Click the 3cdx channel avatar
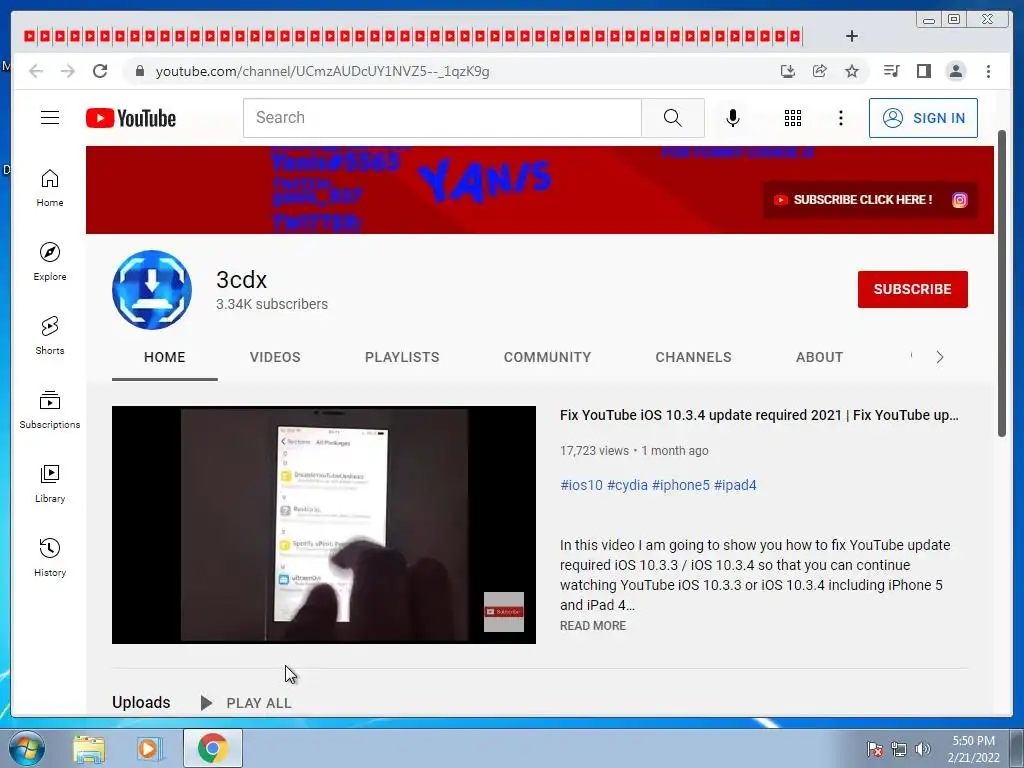 (x=152, y=290)
